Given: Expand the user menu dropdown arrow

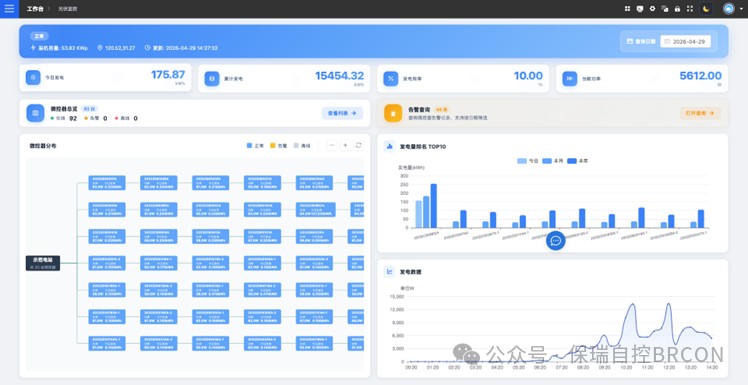Looking at the screenshot, I should 740,9.
